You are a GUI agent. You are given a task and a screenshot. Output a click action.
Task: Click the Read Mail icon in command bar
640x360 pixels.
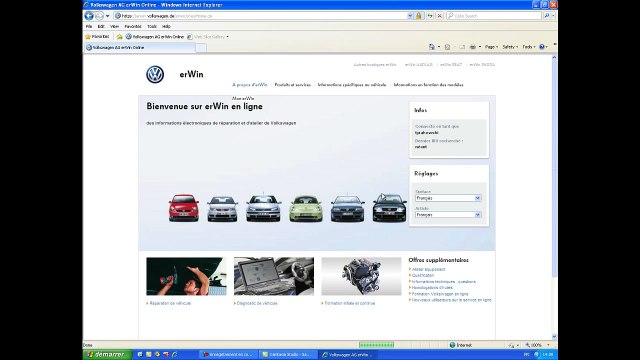tap(462, 47)
